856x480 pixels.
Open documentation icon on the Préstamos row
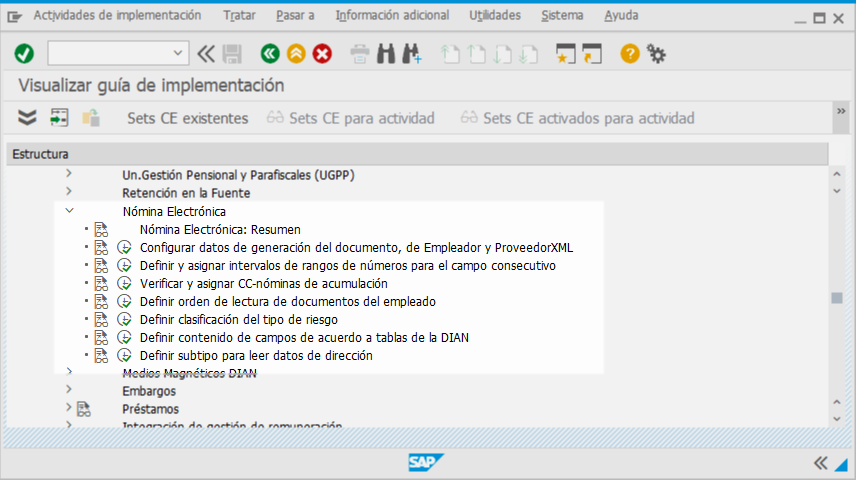(84, 409)
